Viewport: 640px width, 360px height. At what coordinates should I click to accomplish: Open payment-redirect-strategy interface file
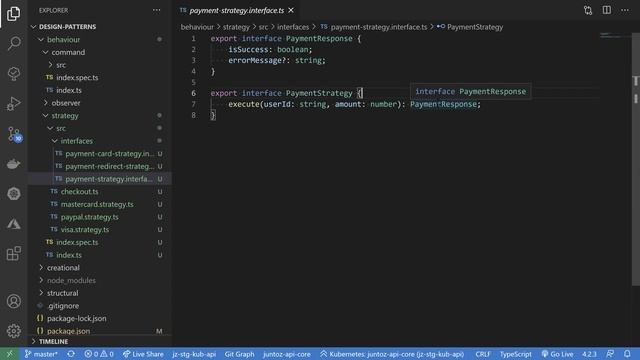[109, 166]
